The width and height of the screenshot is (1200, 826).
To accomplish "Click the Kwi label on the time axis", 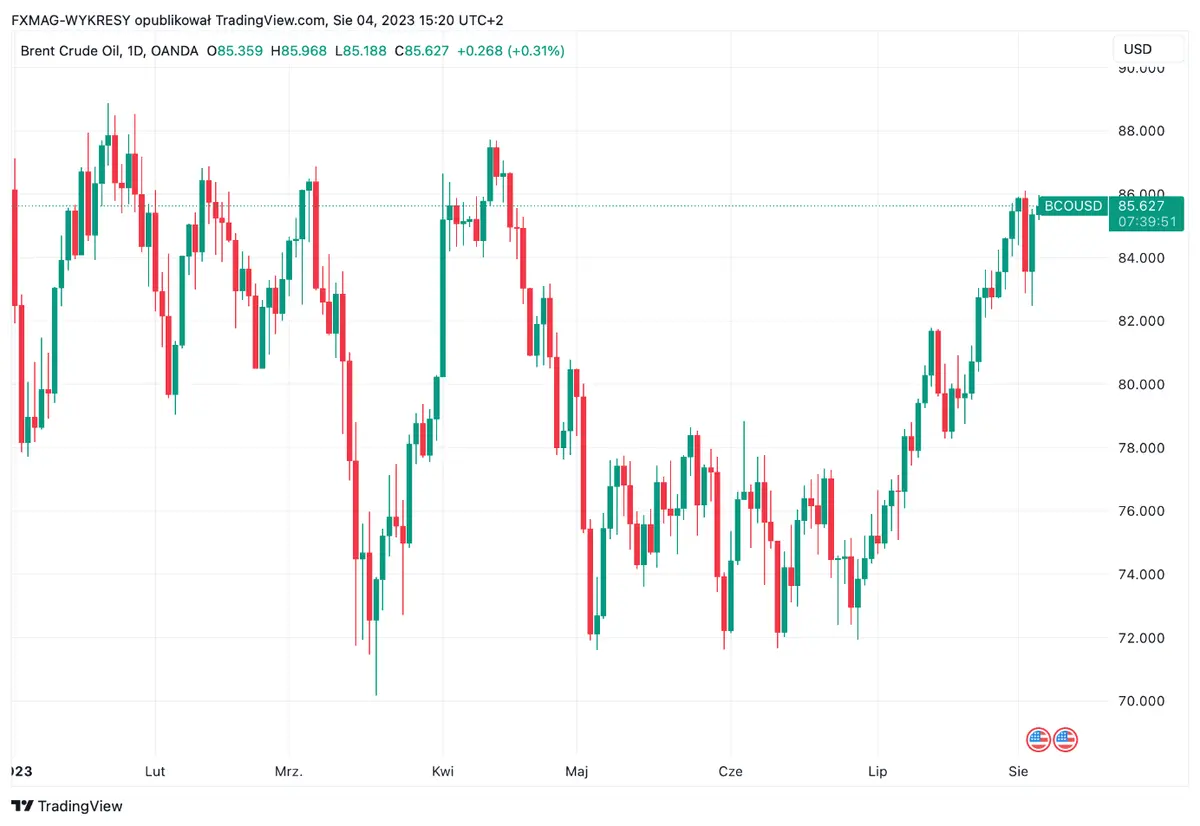I will (x=443, y=771).
